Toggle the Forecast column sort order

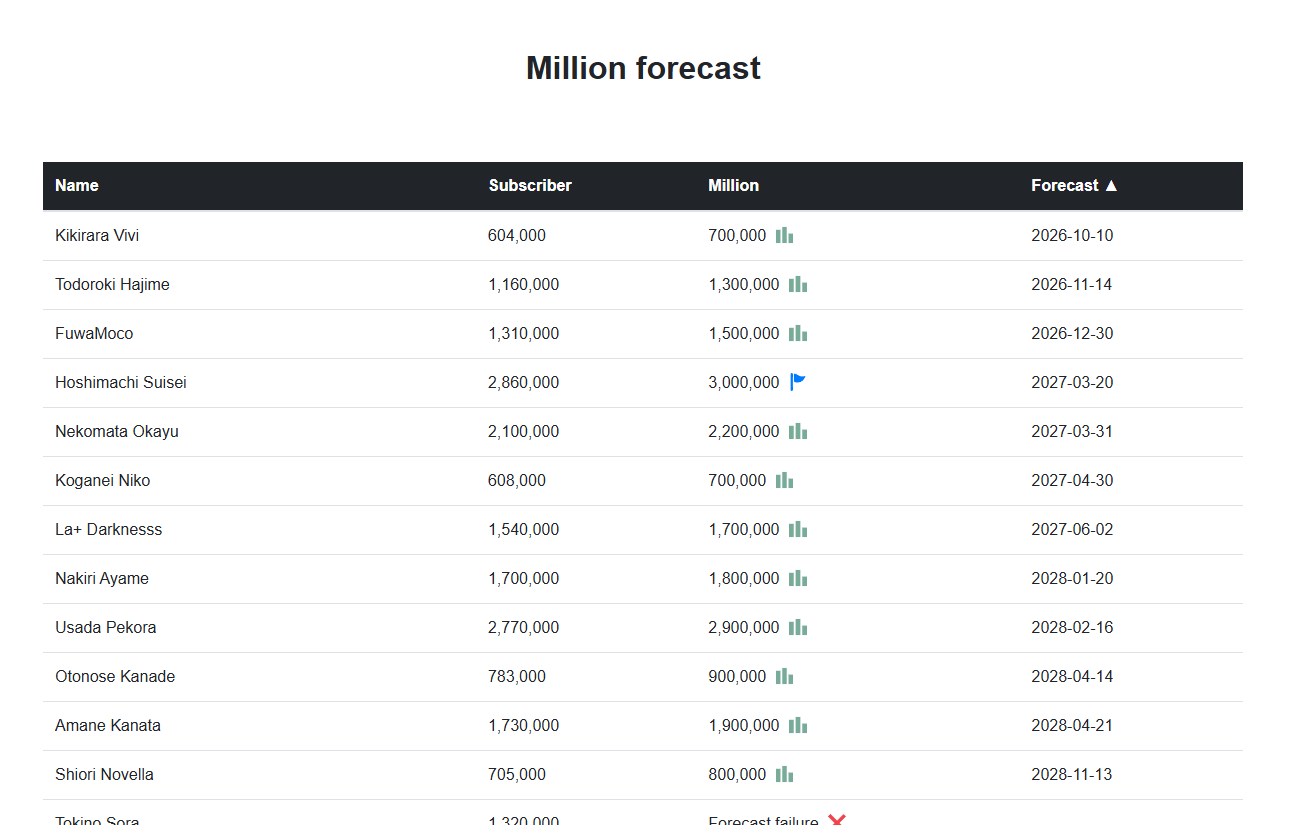coord(1075,186)
